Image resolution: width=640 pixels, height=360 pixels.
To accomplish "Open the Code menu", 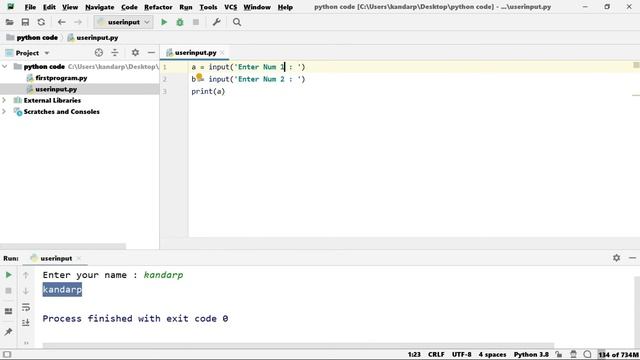I will tap(129, 7).
